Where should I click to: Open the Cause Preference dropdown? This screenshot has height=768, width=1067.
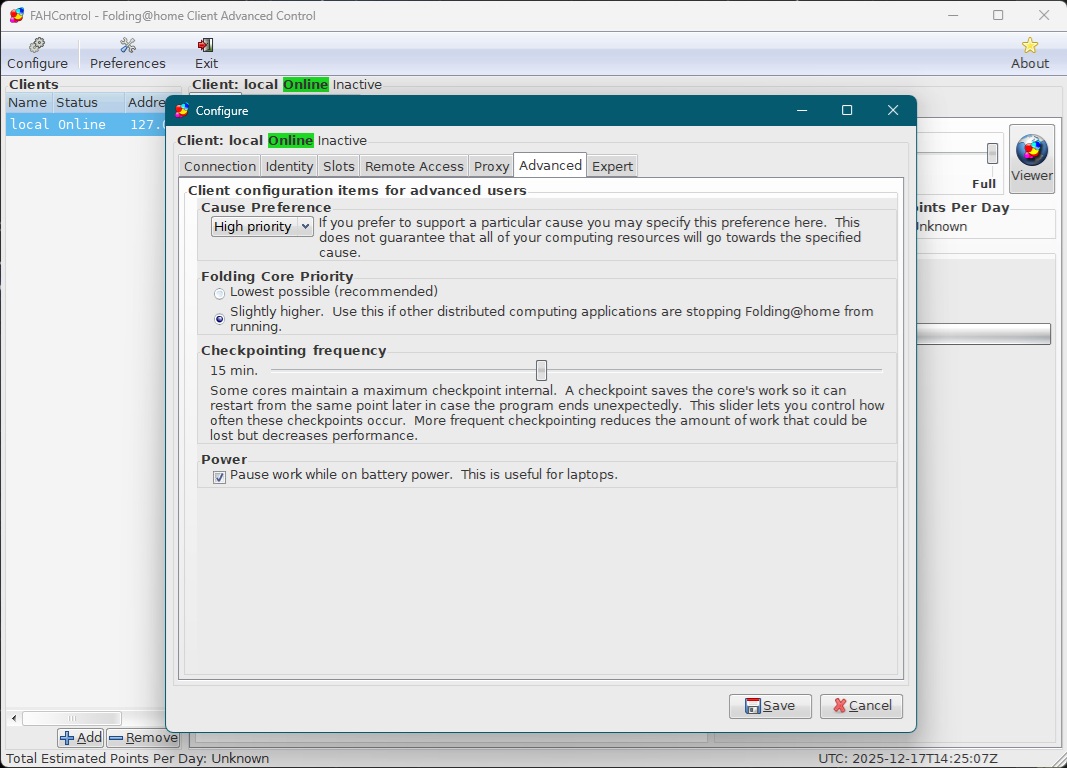[x=262, y=227]
